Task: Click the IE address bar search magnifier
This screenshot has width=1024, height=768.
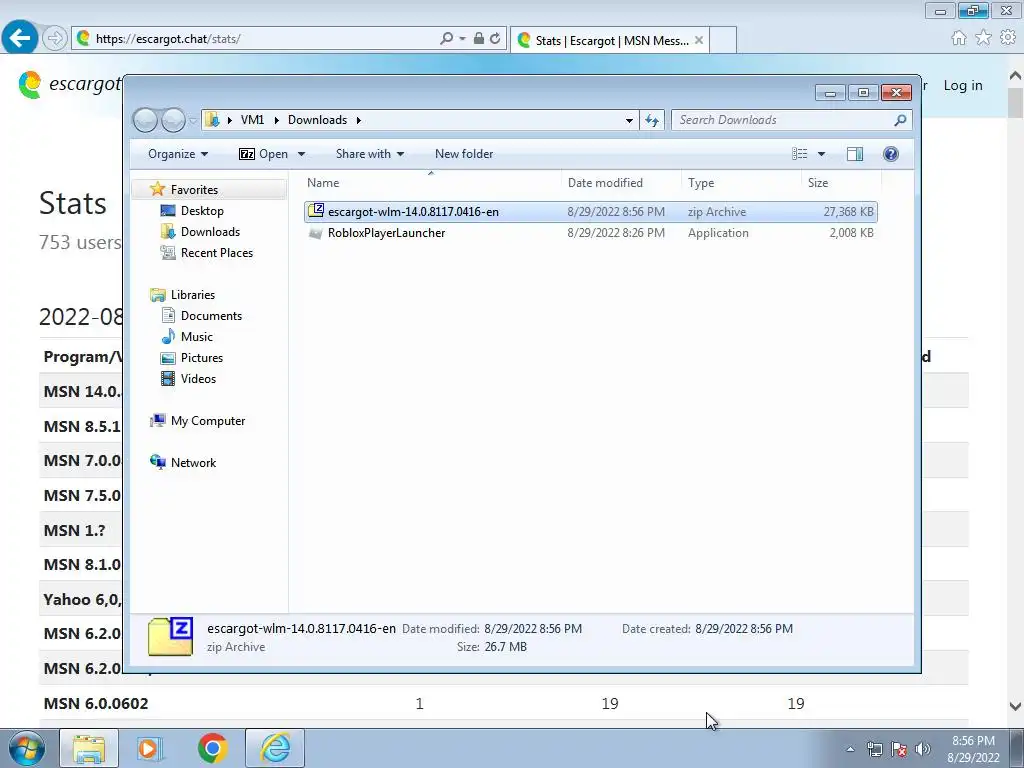Action: point(446,39)
